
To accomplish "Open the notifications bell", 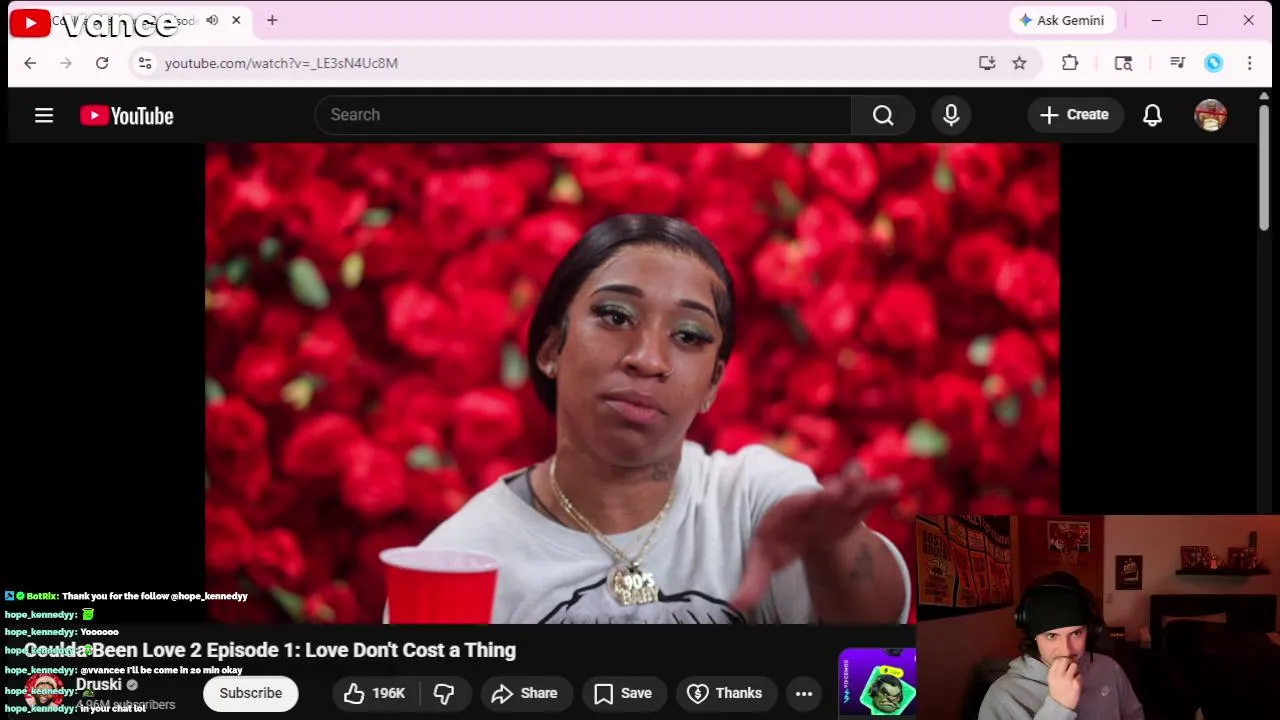I will coord(1152,115).
